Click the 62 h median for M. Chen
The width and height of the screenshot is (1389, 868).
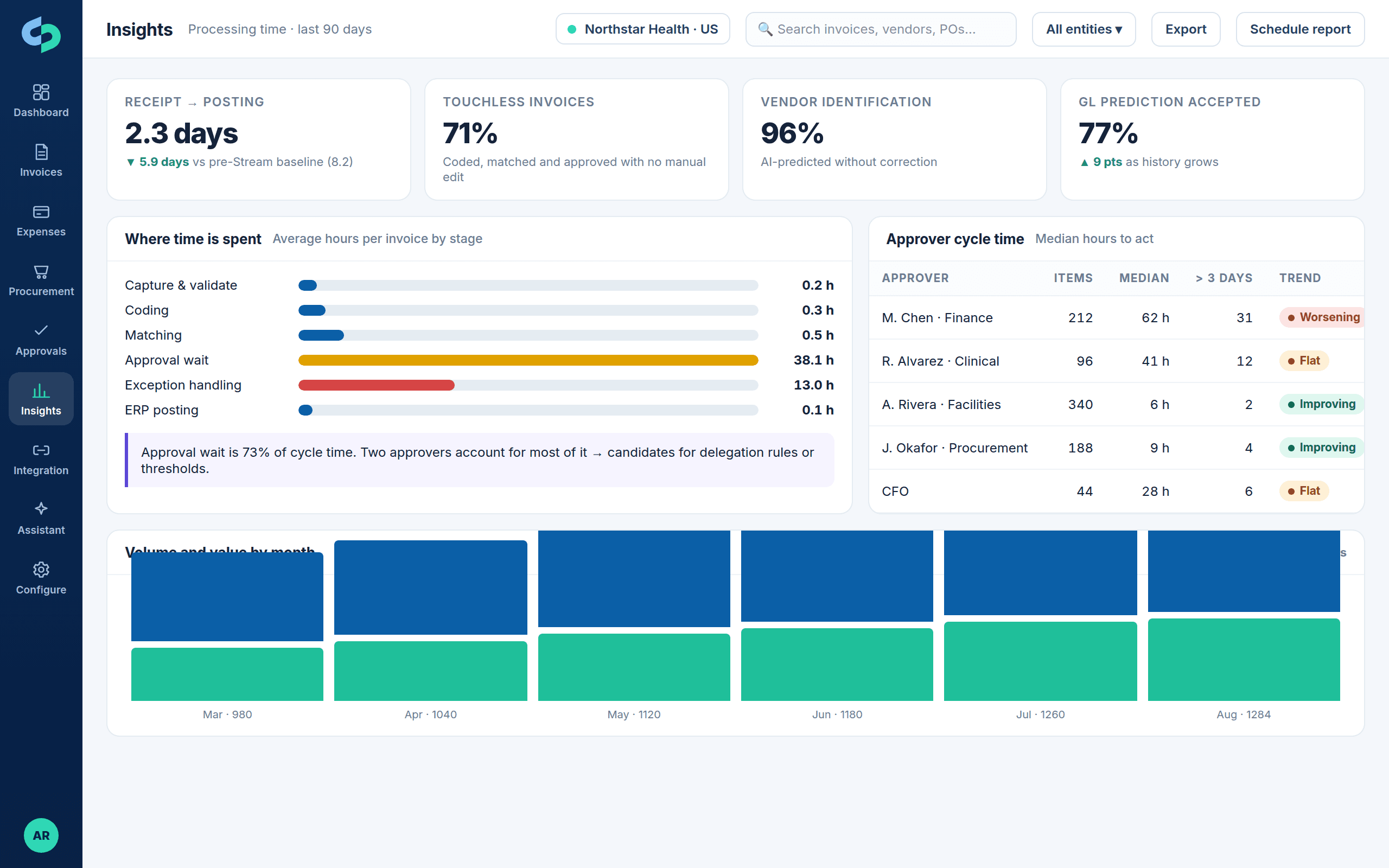[x=1155, y=317]
